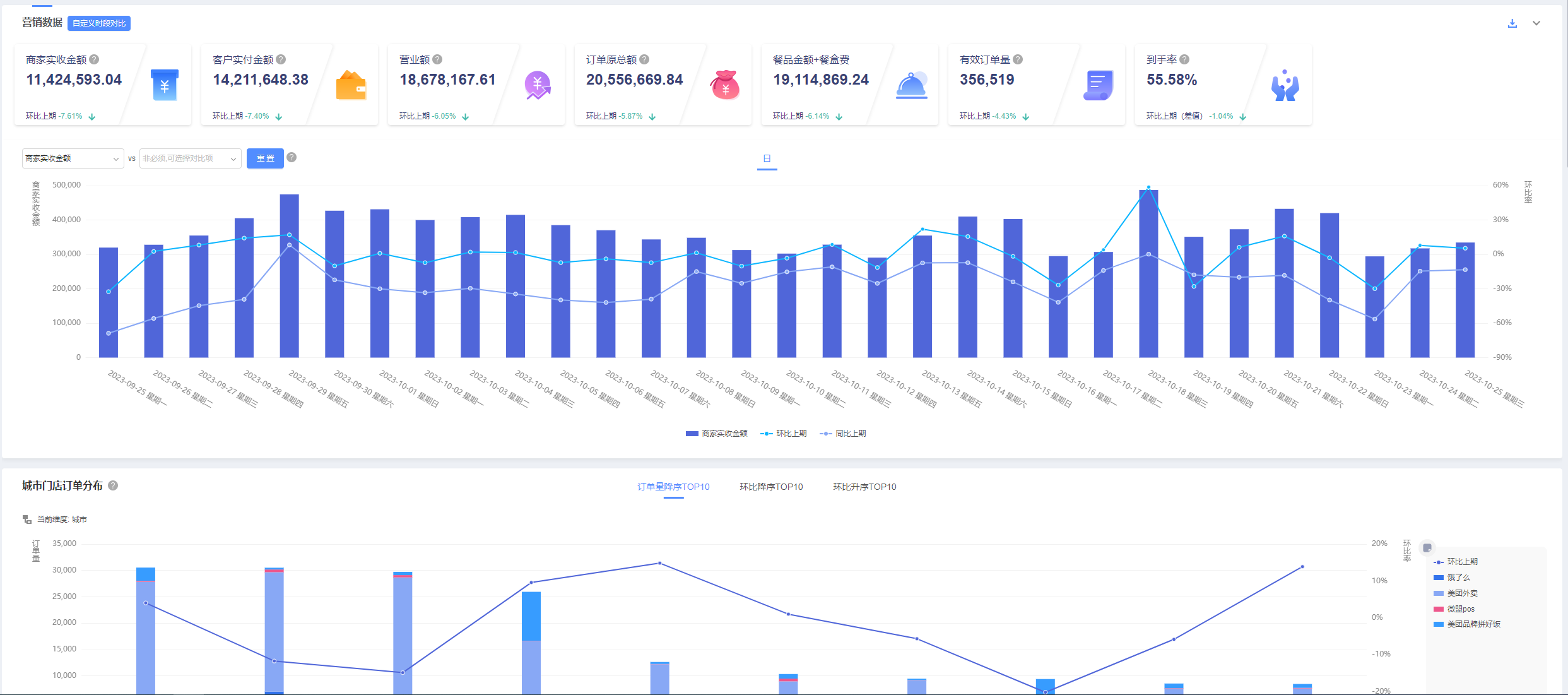Open the 非必须,可选择对比项 comparison dropdown

190,158
